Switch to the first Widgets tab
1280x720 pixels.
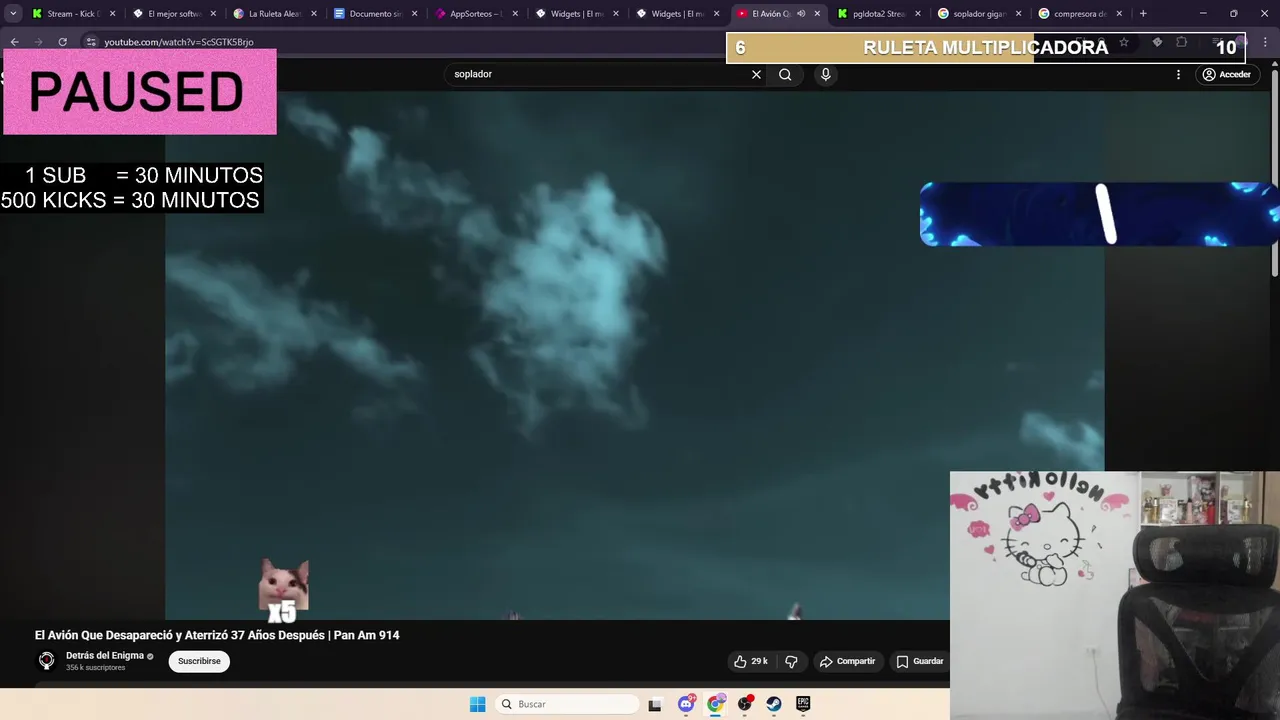click(577, 14)
